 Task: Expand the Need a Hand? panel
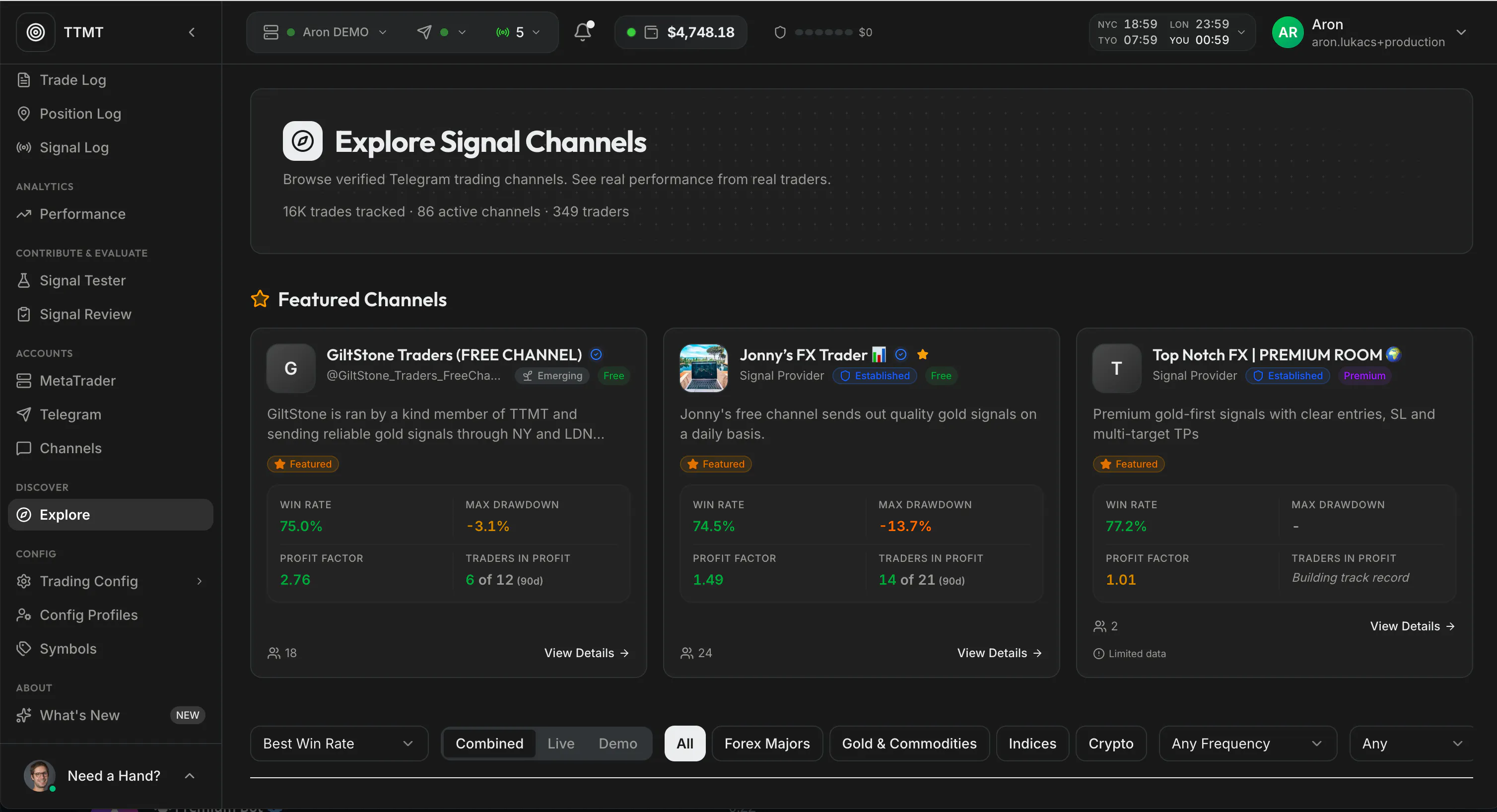(190, 776)
